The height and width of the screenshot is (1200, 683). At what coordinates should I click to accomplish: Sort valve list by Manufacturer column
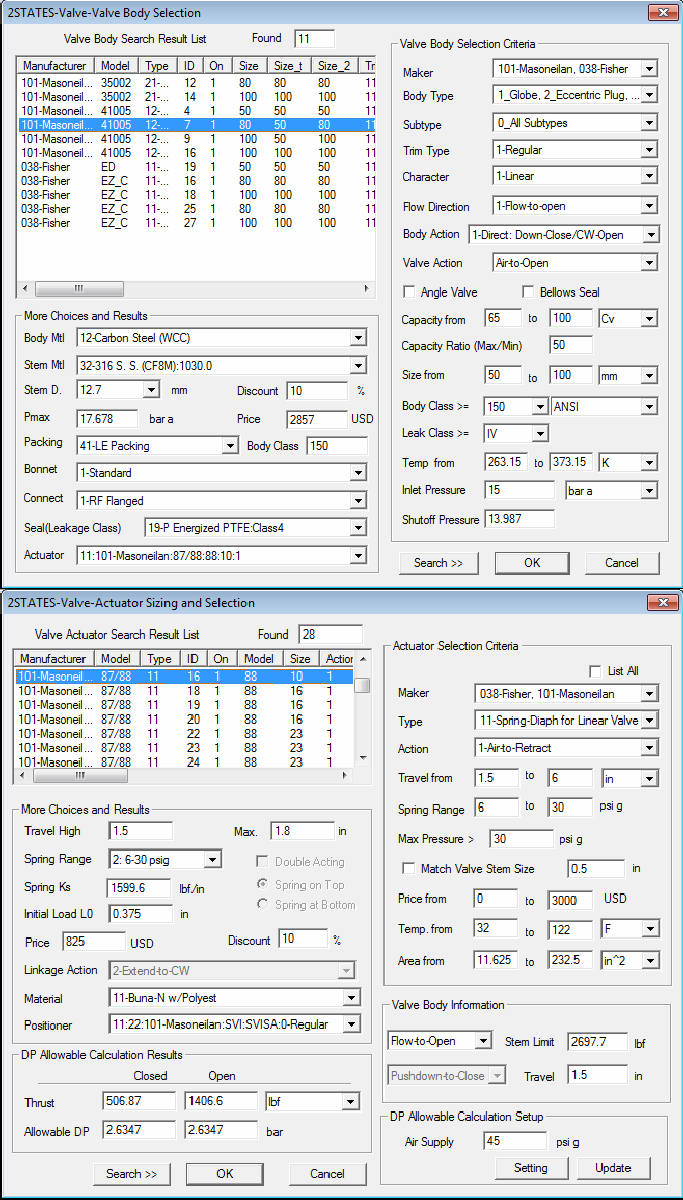point(56,66)
